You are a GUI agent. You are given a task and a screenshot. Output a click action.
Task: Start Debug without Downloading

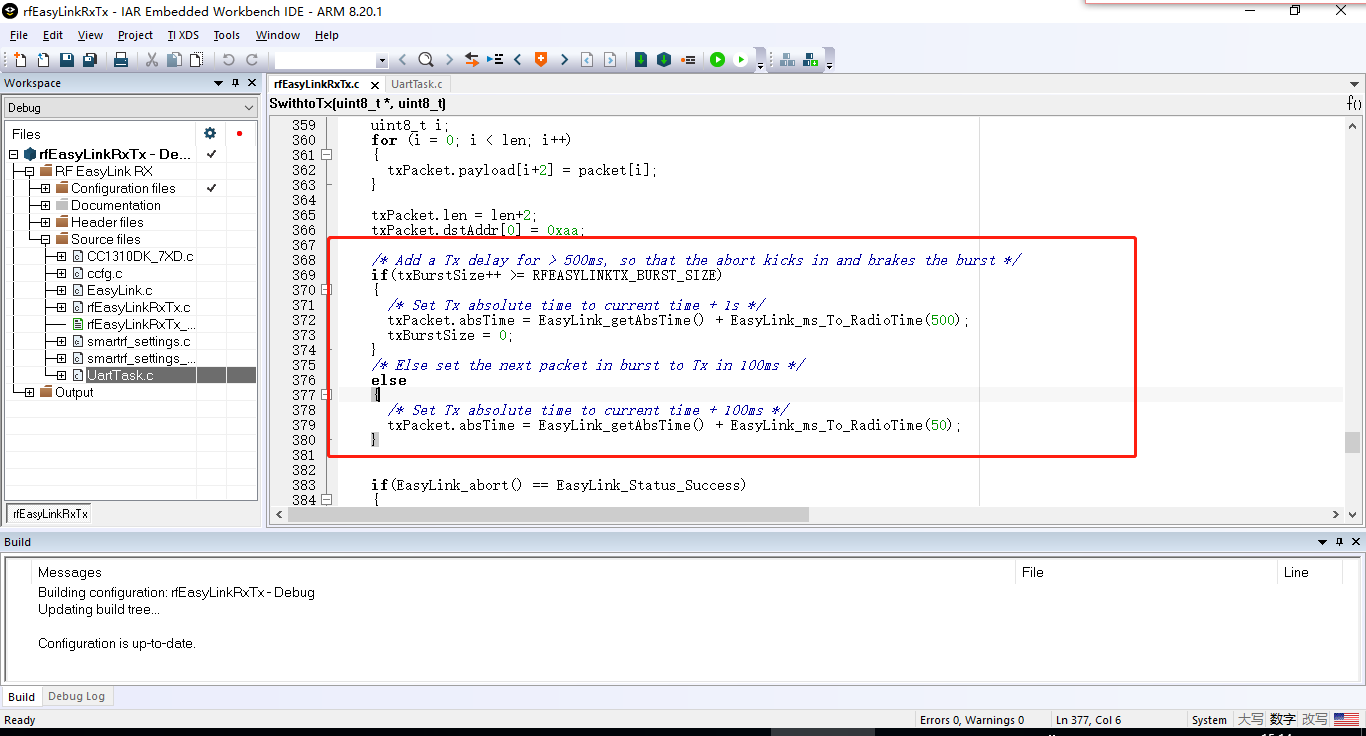coord(741,60)
